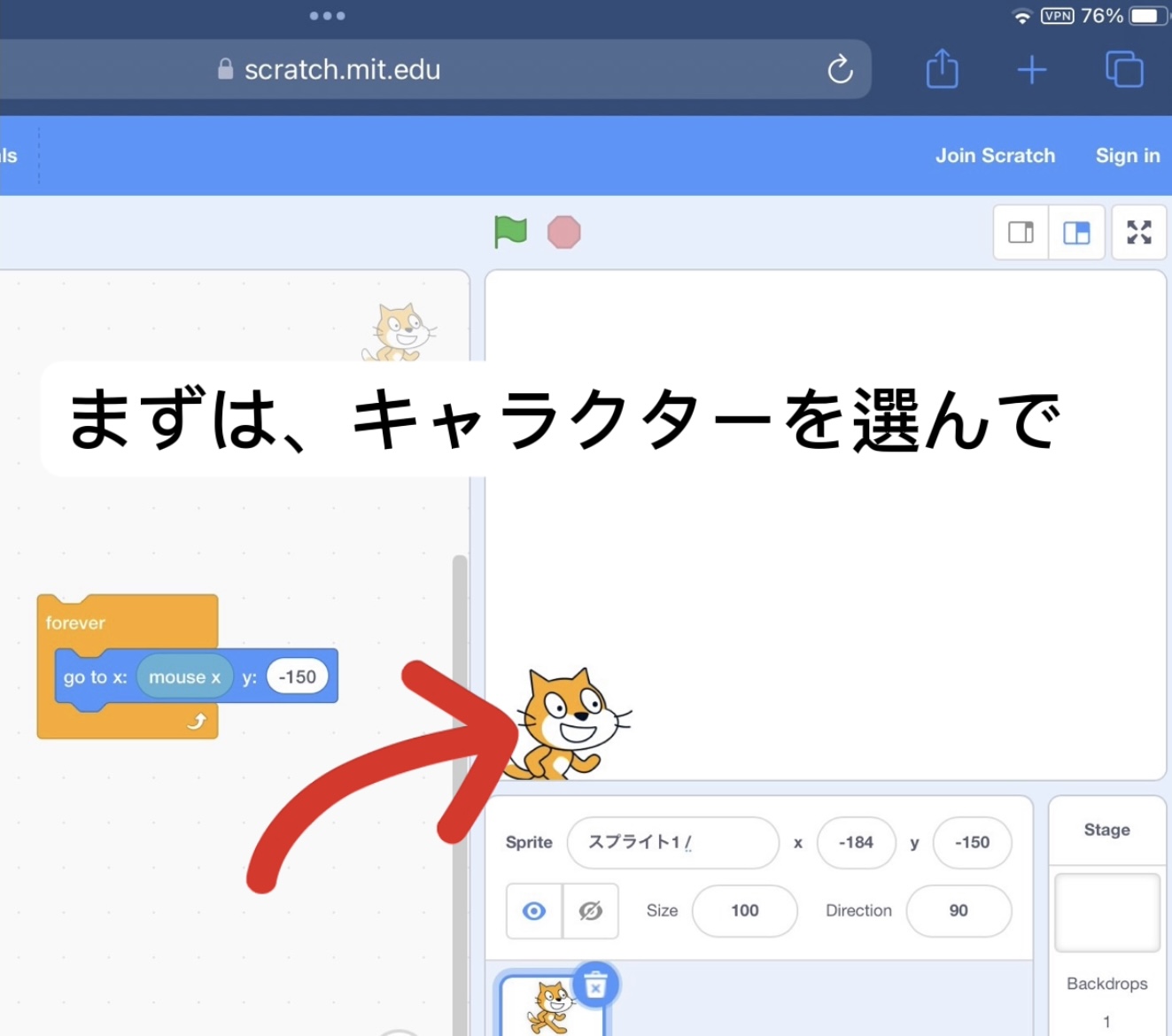The height and width of the screenshot is (1036, 1172).
Task: Enter full screen stage mode
Action: [x=1138, y=233]
